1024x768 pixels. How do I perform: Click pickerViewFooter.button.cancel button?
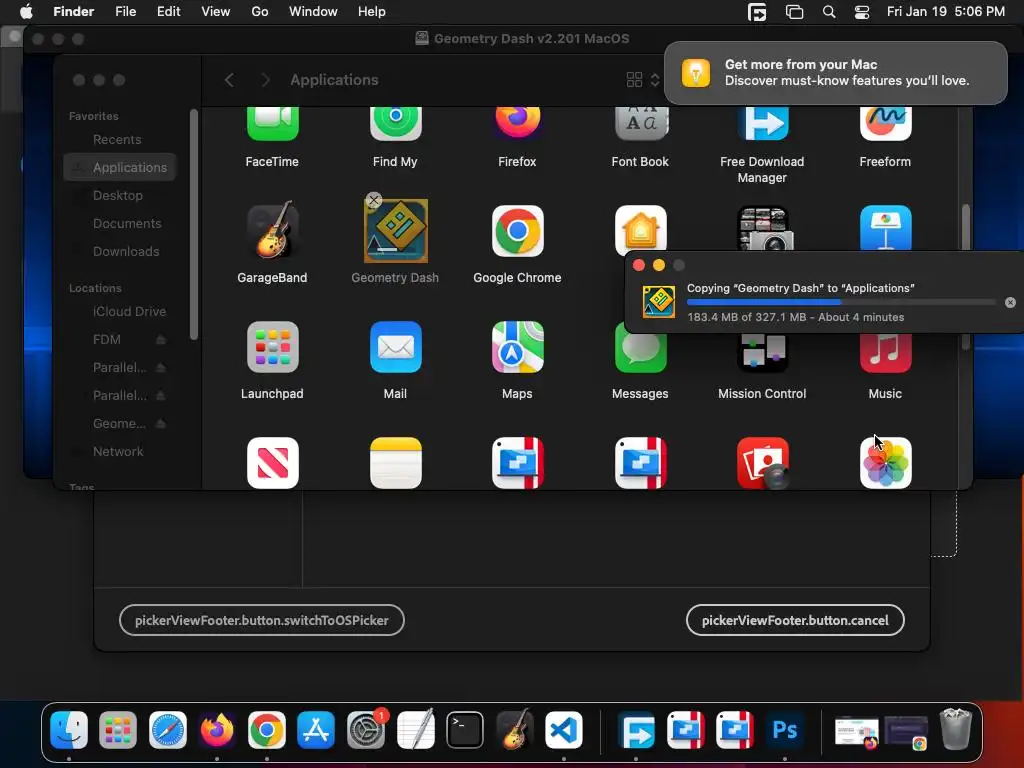pos(795,620)
